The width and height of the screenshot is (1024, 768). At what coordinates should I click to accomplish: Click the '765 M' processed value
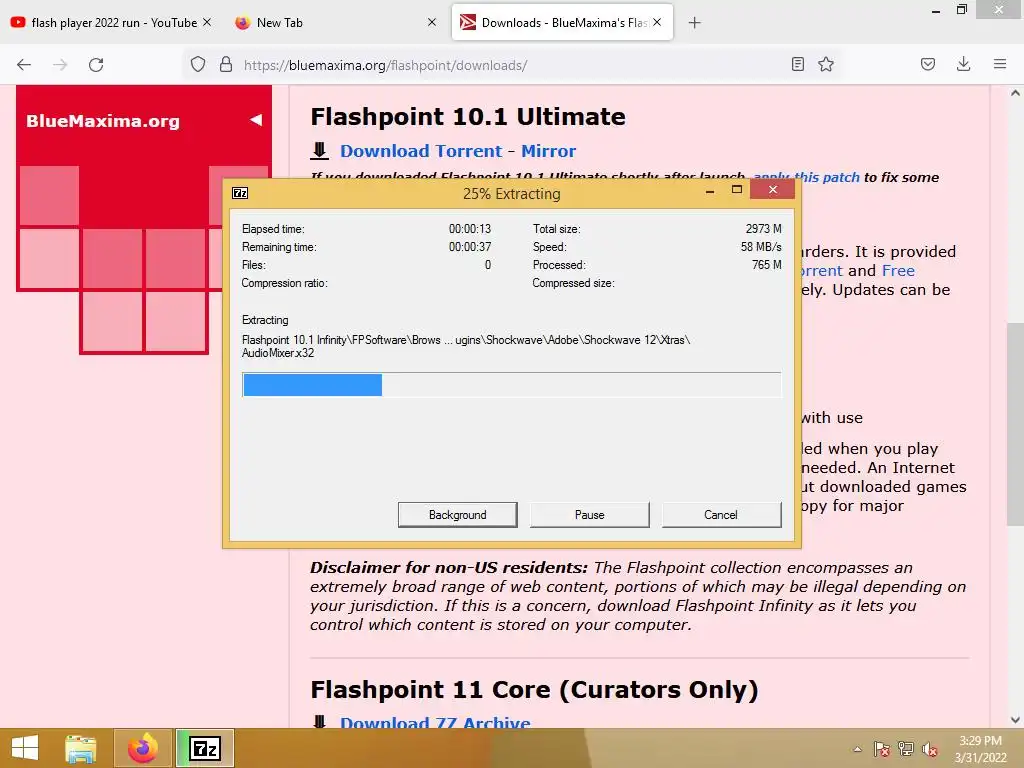tap(767, 264)
